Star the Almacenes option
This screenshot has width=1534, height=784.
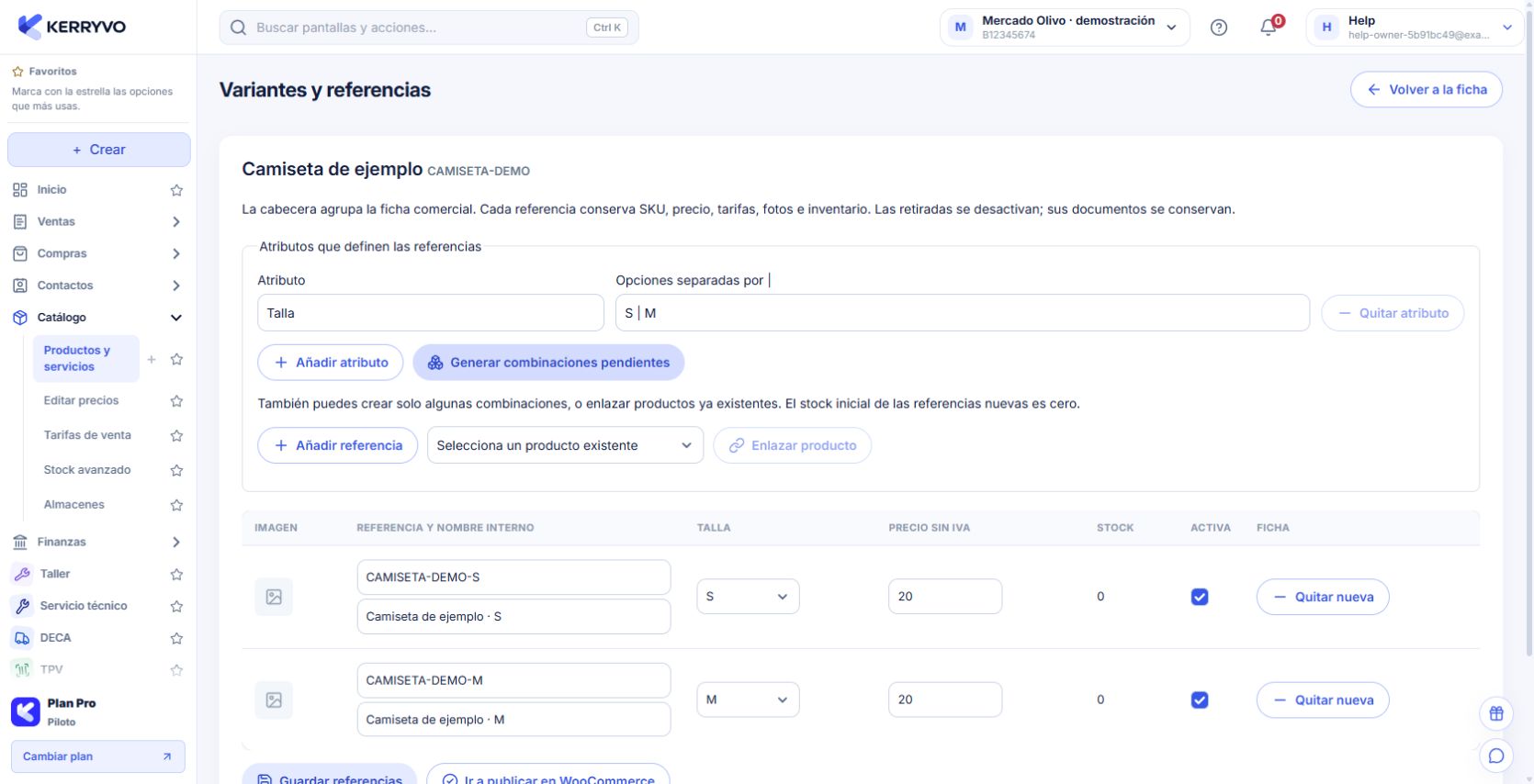(176, 505)
